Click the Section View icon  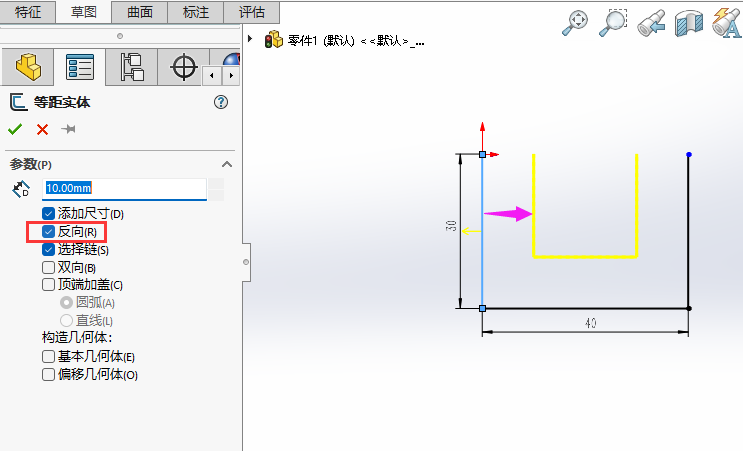tap(689, 24)
